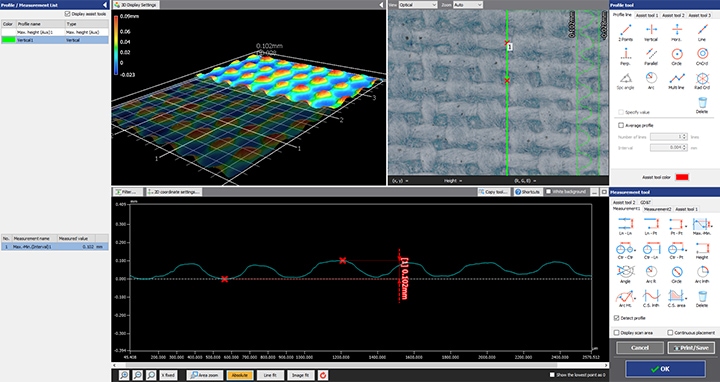Click the zoom out magnifier below graph
The image size is (720, 382).
coord(137,375)
